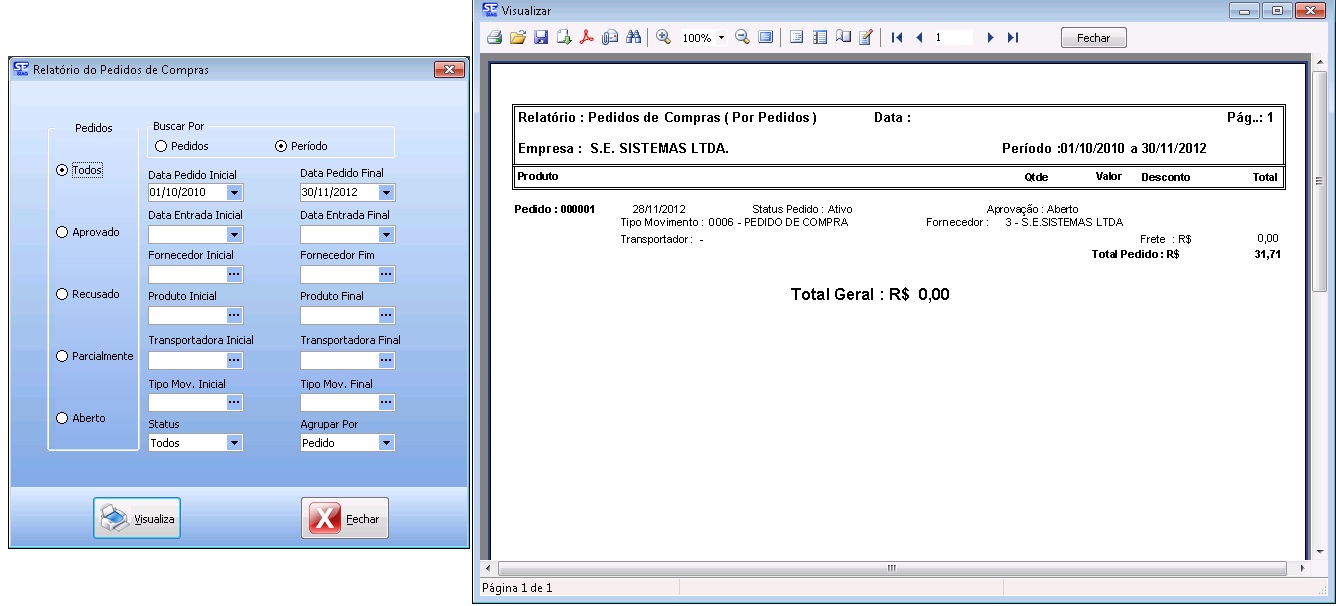This screenshot has height=606, width=1336.
Task: Click the print icon in Visualizar toolbar
Action: click(x=494, y=38)
